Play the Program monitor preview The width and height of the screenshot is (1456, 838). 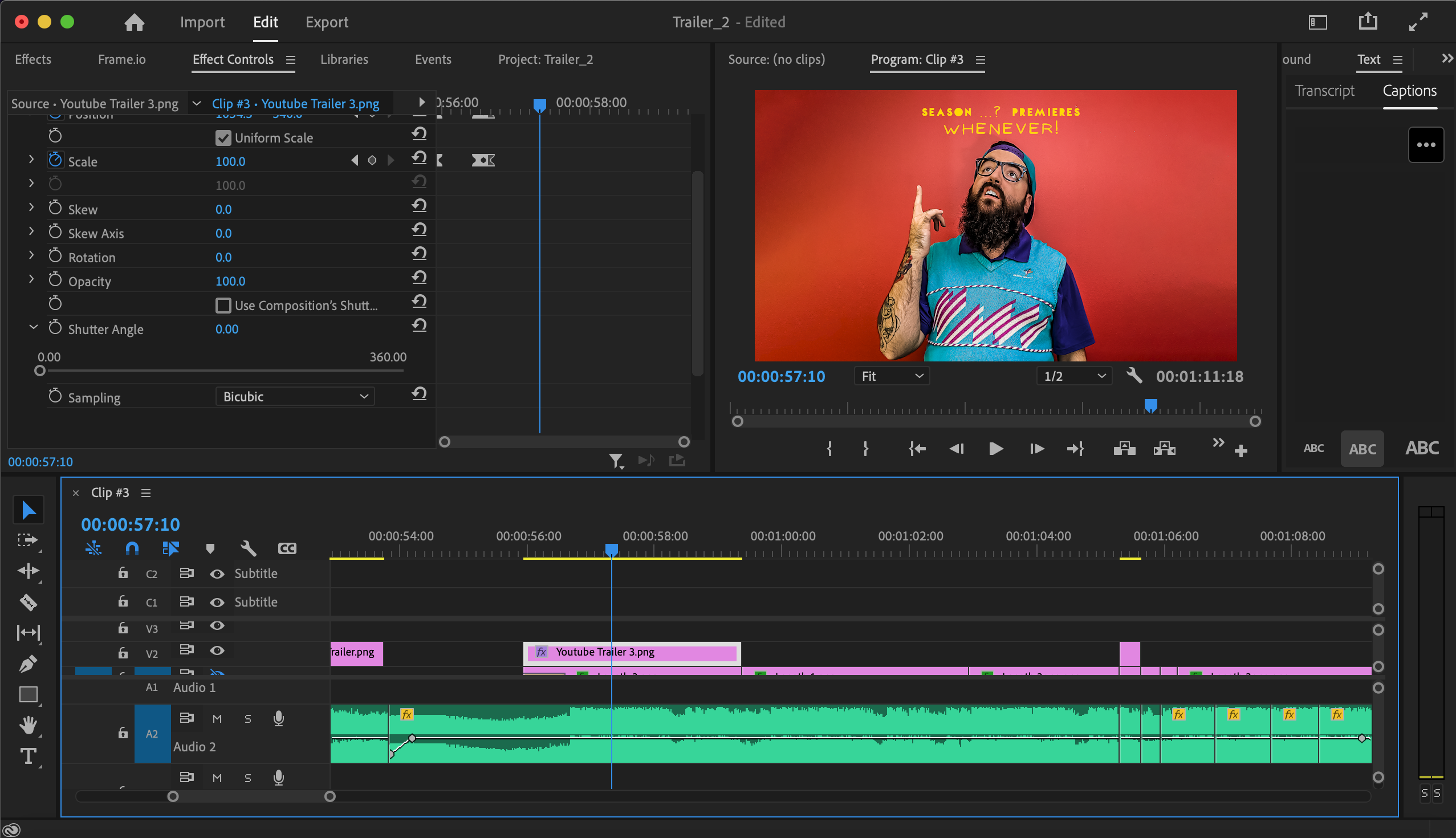click(995, 448)
